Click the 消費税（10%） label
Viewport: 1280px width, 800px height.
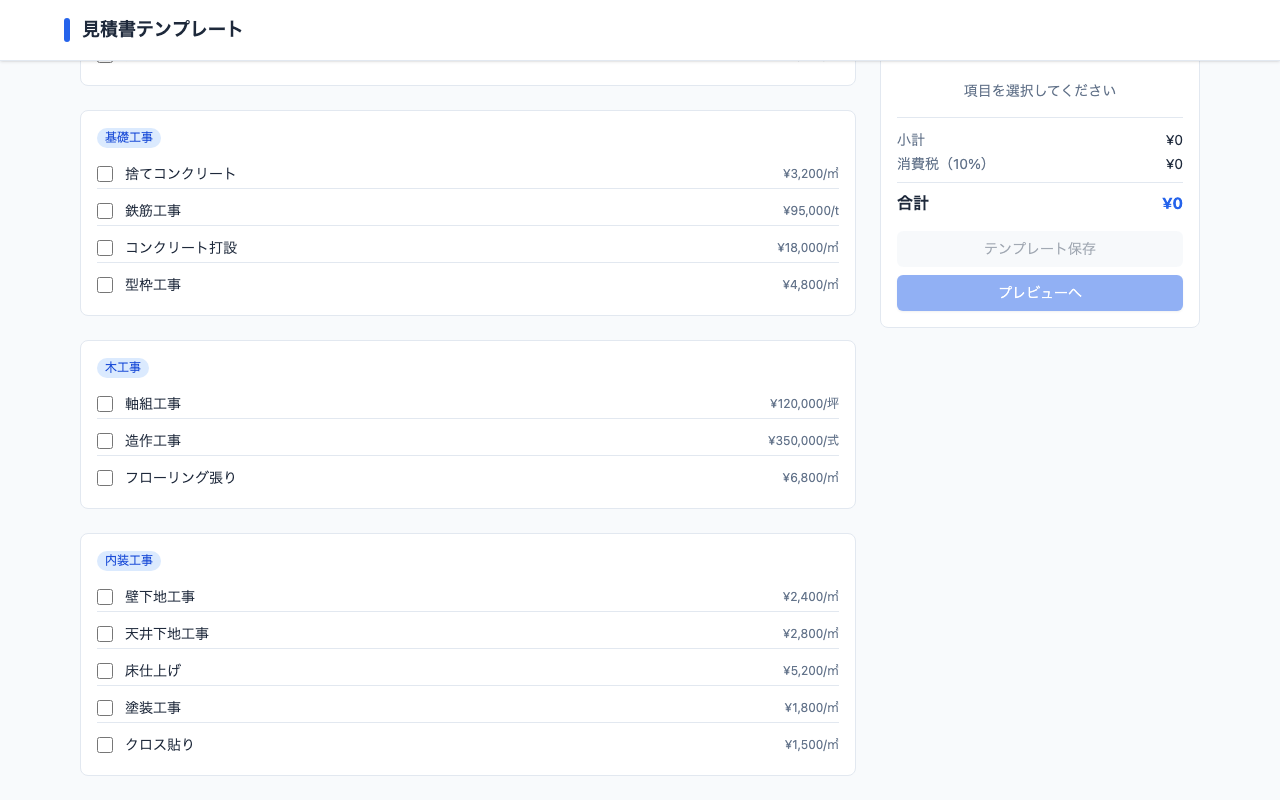942,164
